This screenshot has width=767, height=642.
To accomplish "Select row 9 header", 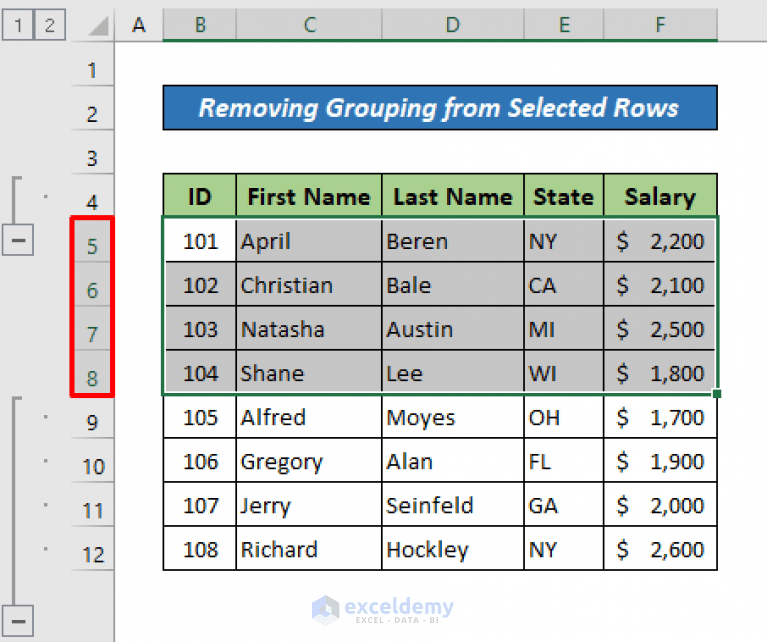I will pos(92,417).
